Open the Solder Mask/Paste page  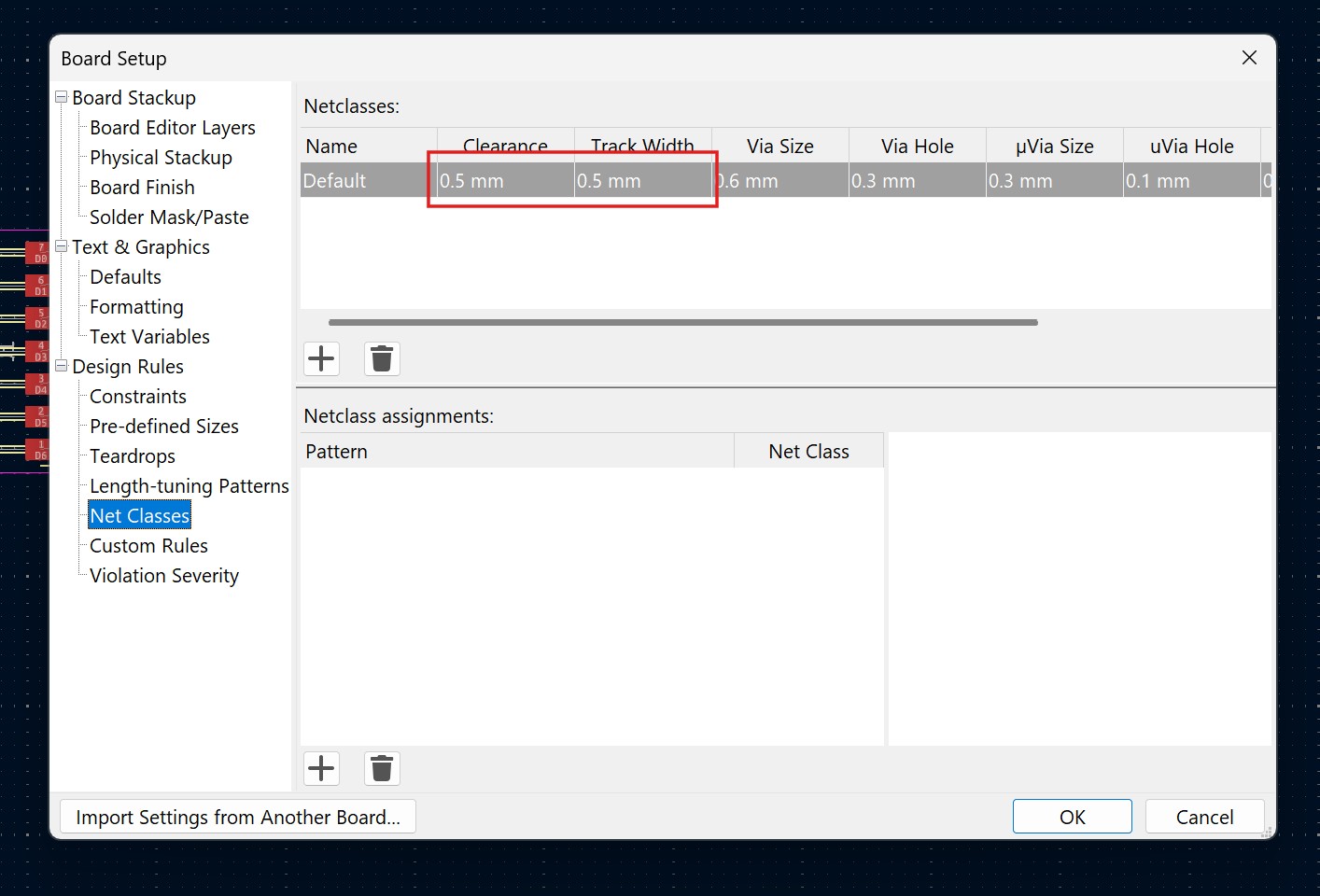(x=169, y=217)
